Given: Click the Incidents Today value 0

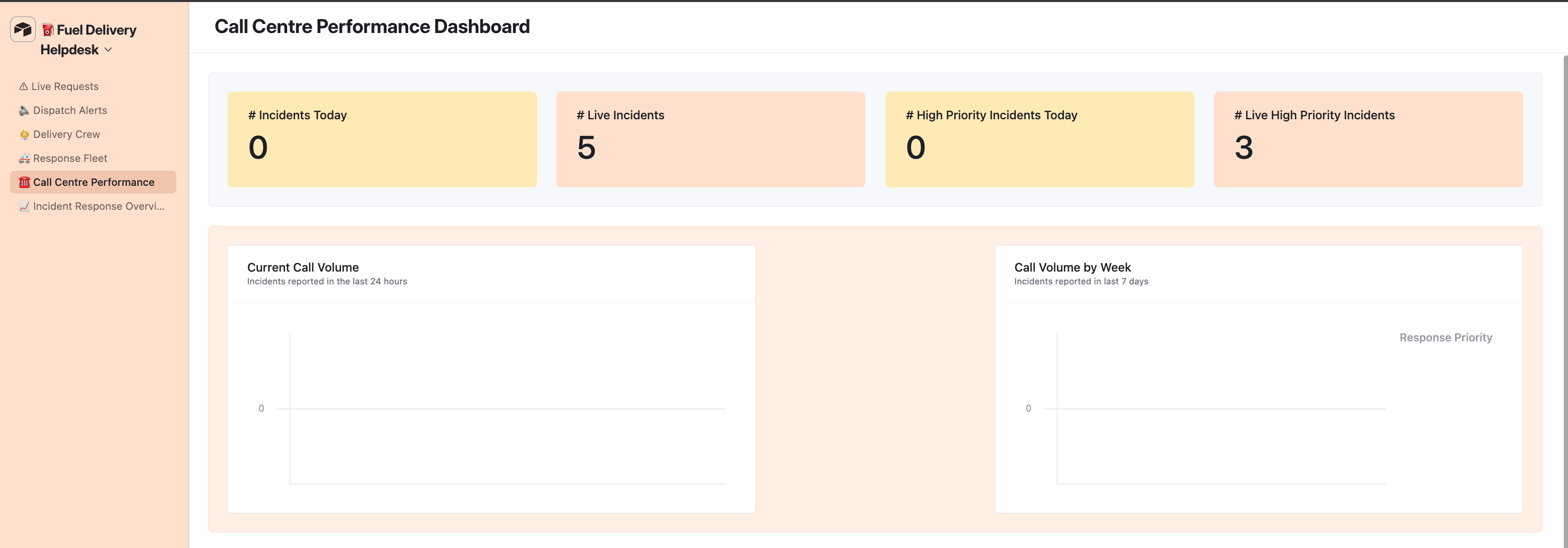Looking at the screenshot, I should coord(258,148).
